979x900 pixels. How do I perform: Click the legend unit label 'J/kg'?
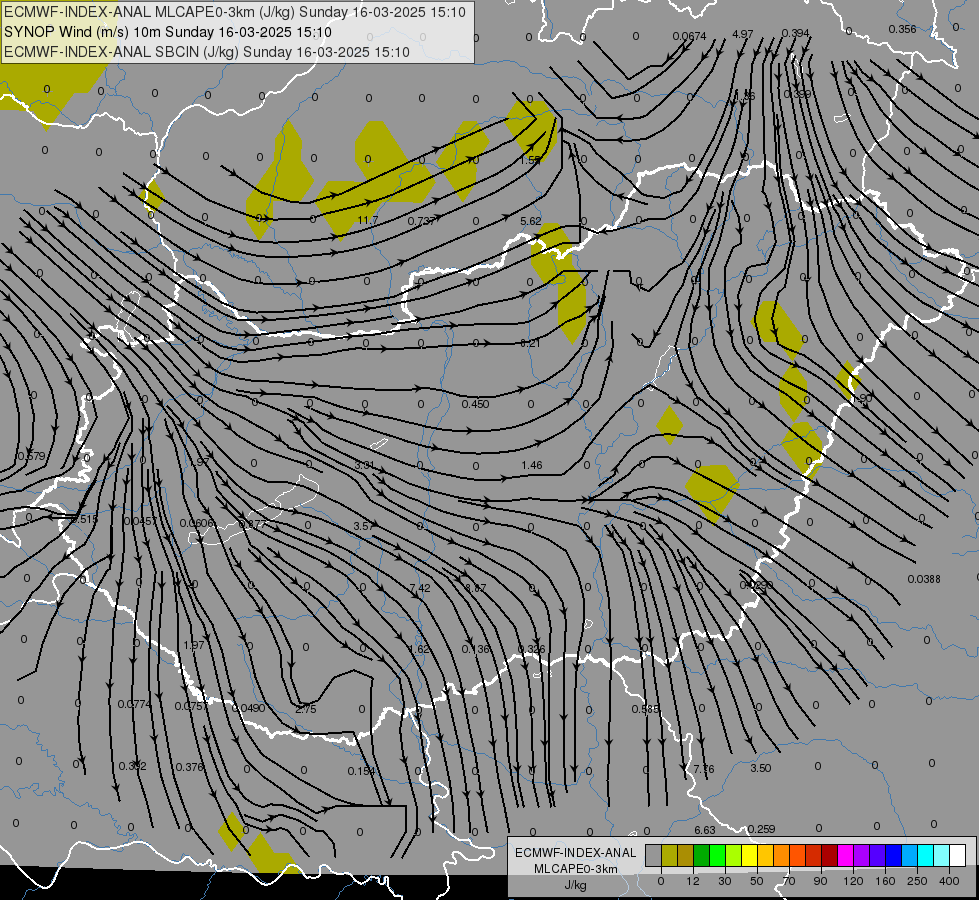click(x=575, y=885)
